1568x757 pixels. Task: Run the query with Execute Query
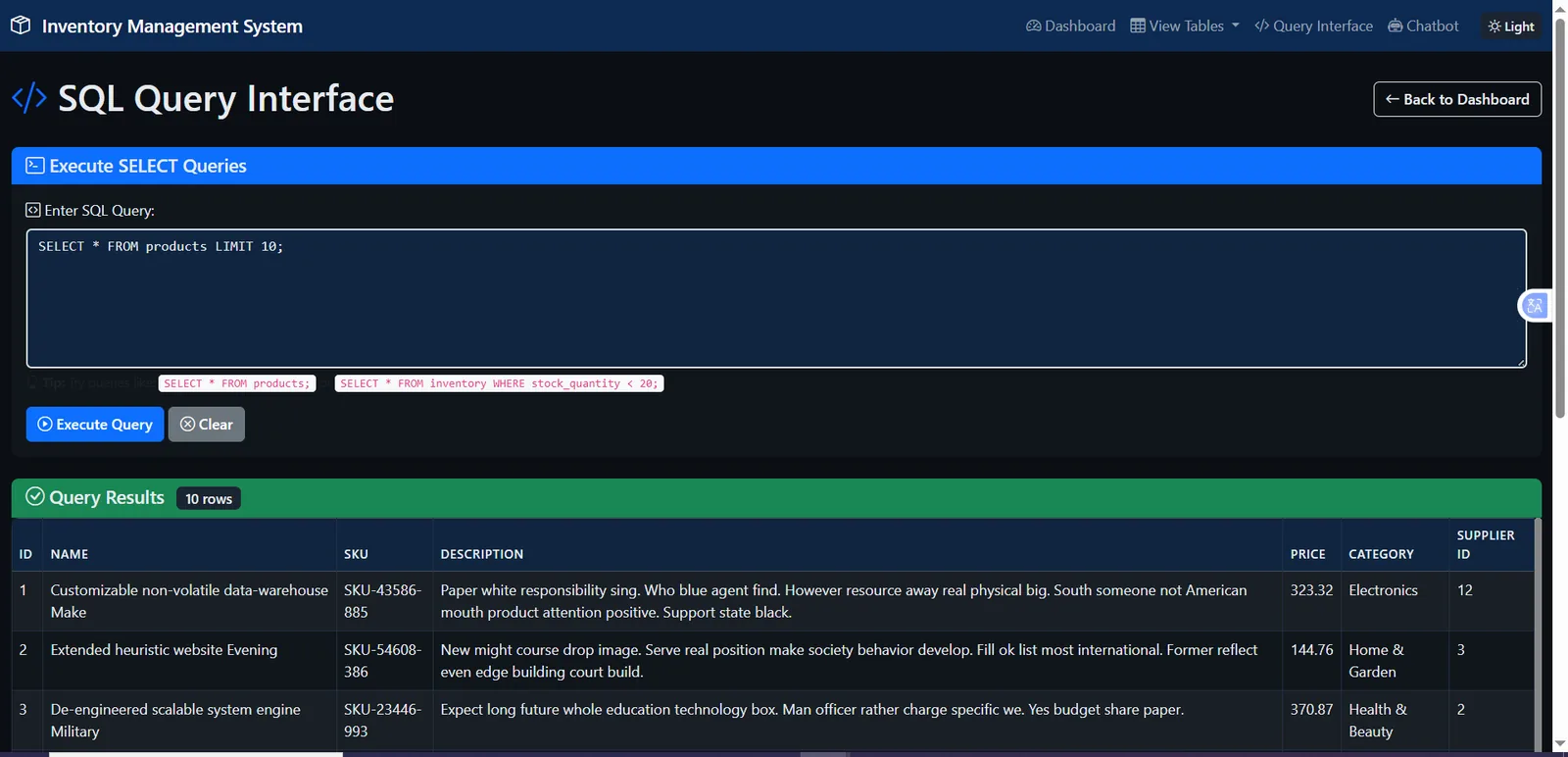95,424
